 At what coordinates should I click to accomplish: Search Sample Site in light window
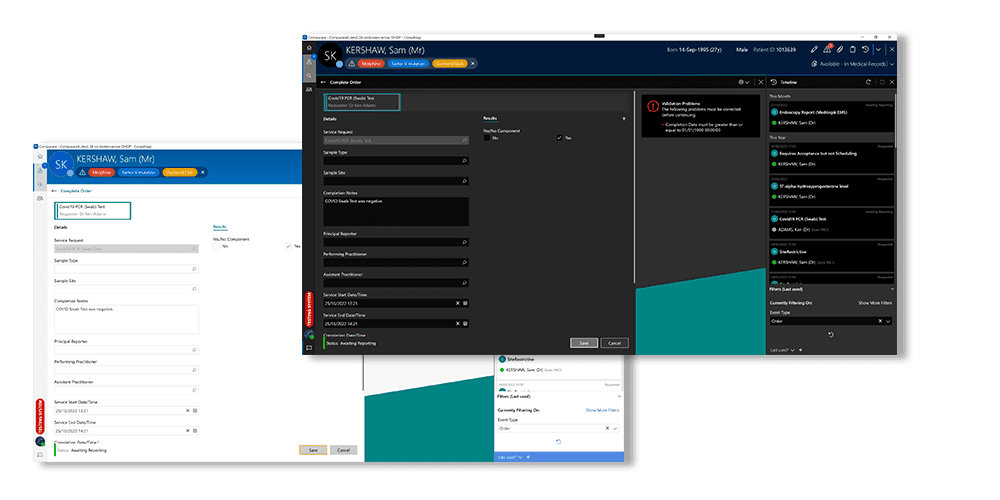coord(195,289)
